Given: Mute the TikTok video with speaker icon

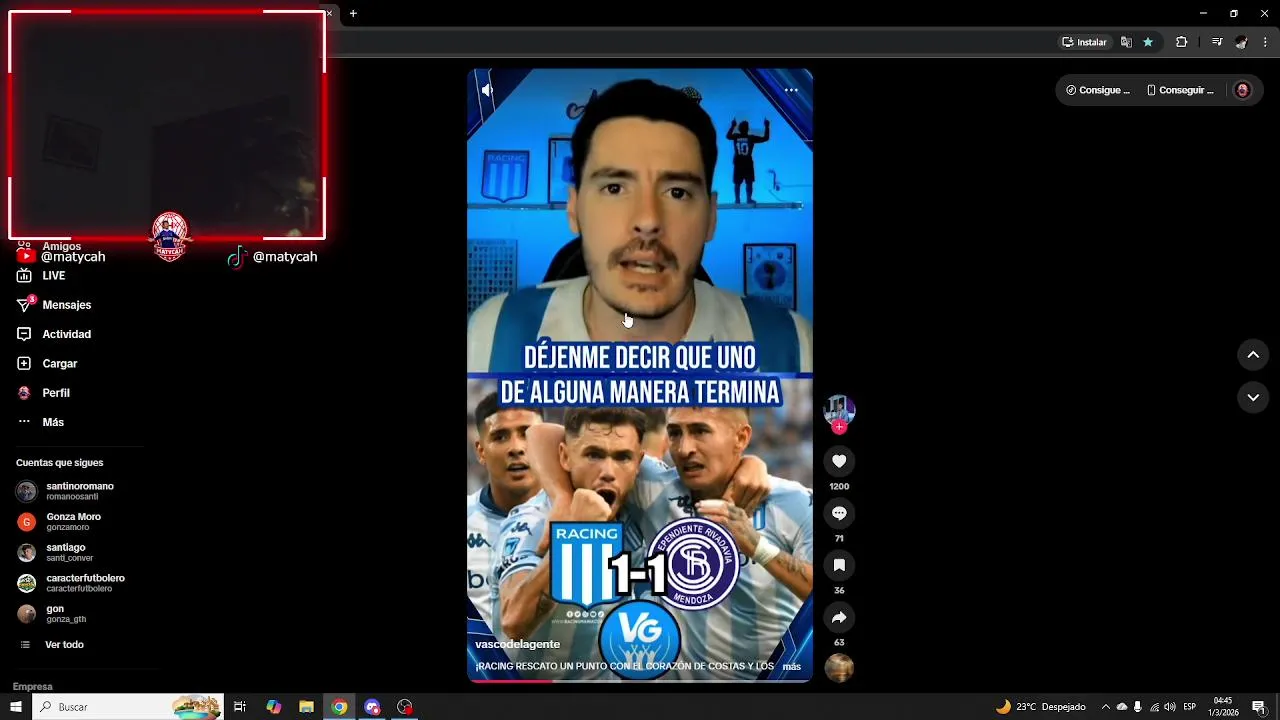Looking at the screenshot, I should point(487,90).
